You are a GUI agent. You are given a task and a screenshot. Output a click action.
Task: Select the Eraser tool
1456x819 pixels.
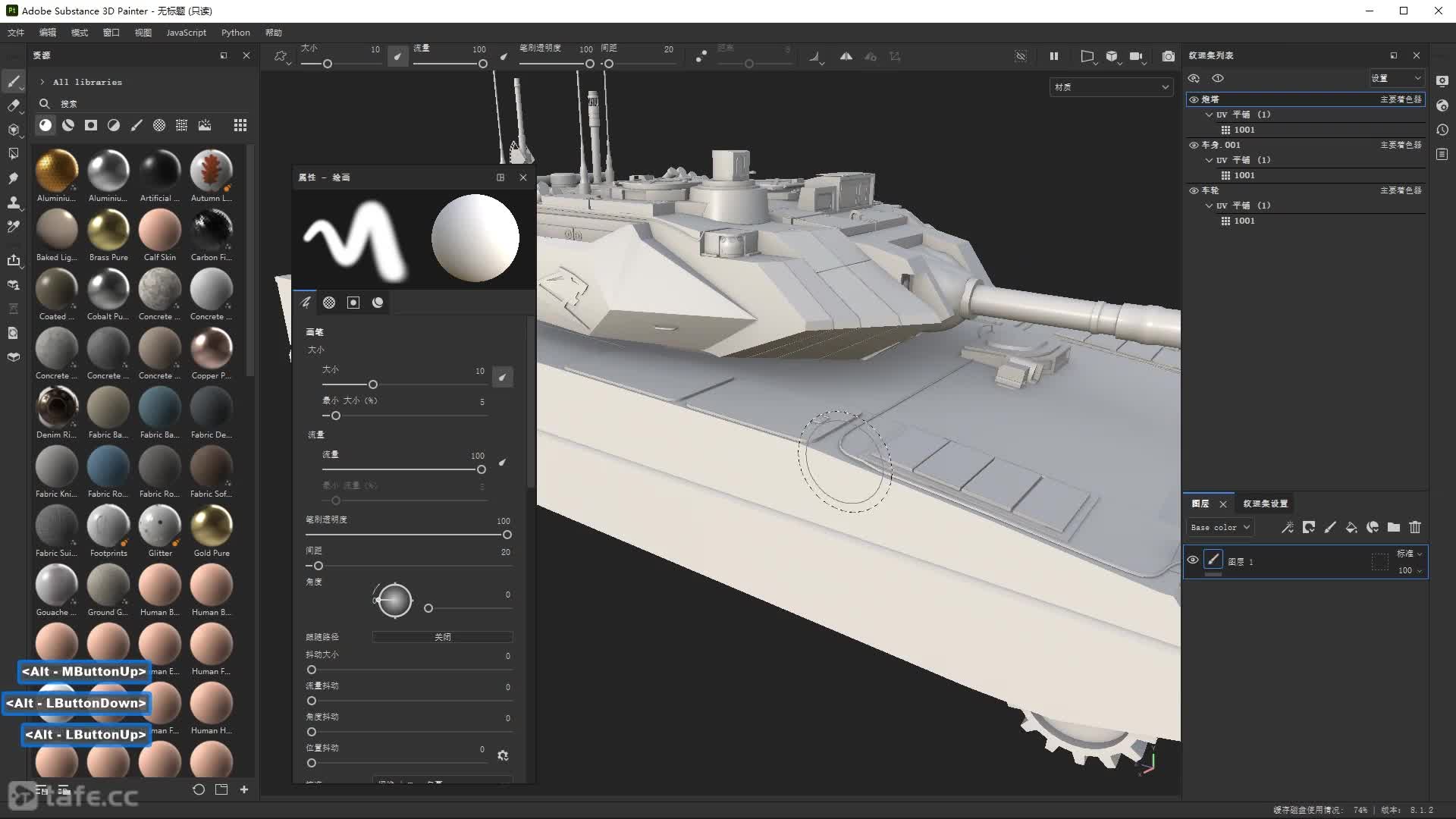click(14, 106)
